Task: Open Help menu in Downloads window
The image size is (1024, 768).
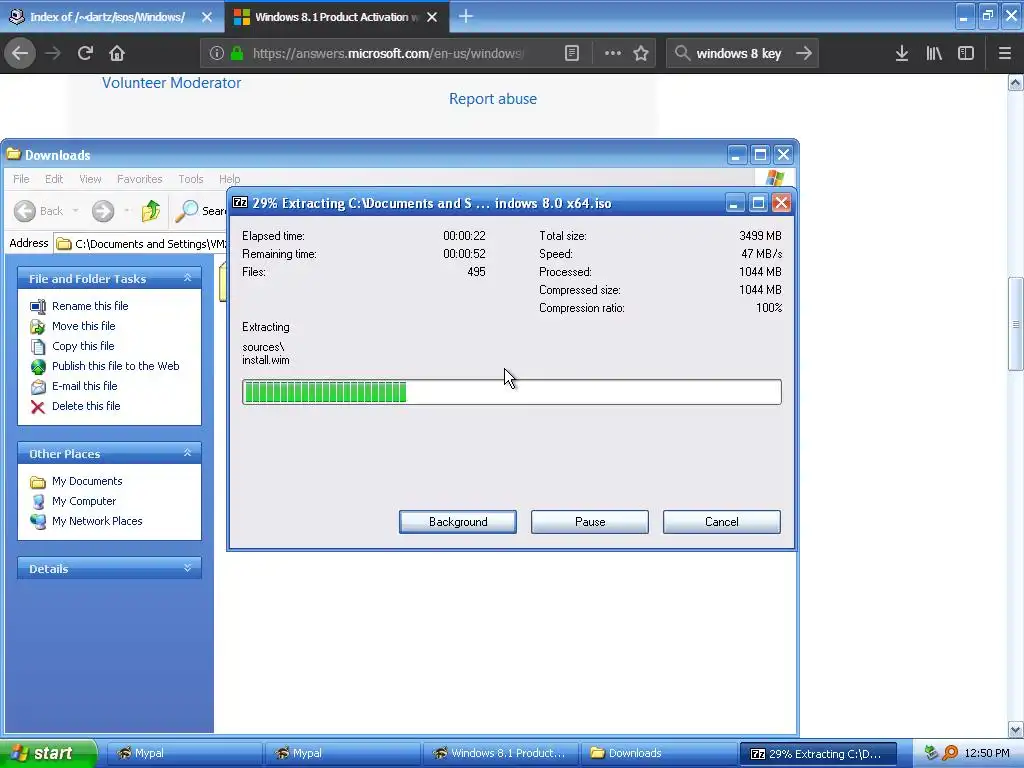Action: (x=229, y=179)
